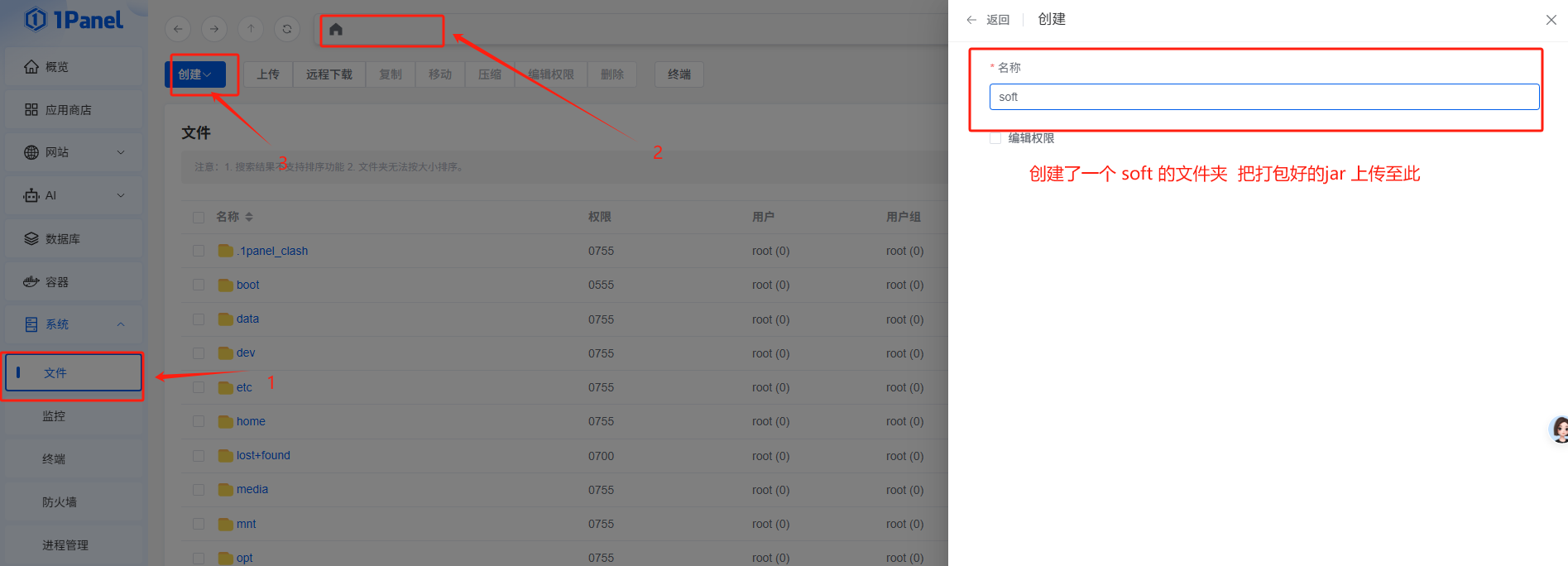The image size is (1568, 566).
Task: Click 返回 in the create drawer
Action: point(998,20)
